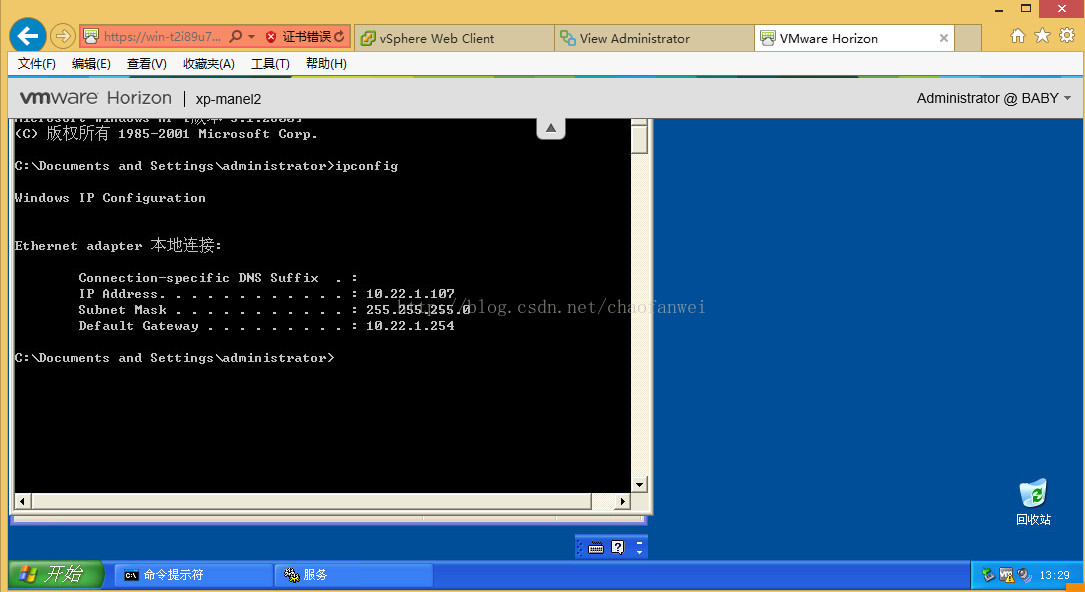Open the 开始 Start button
1085x592 pixels.
[x=57, y=575]
